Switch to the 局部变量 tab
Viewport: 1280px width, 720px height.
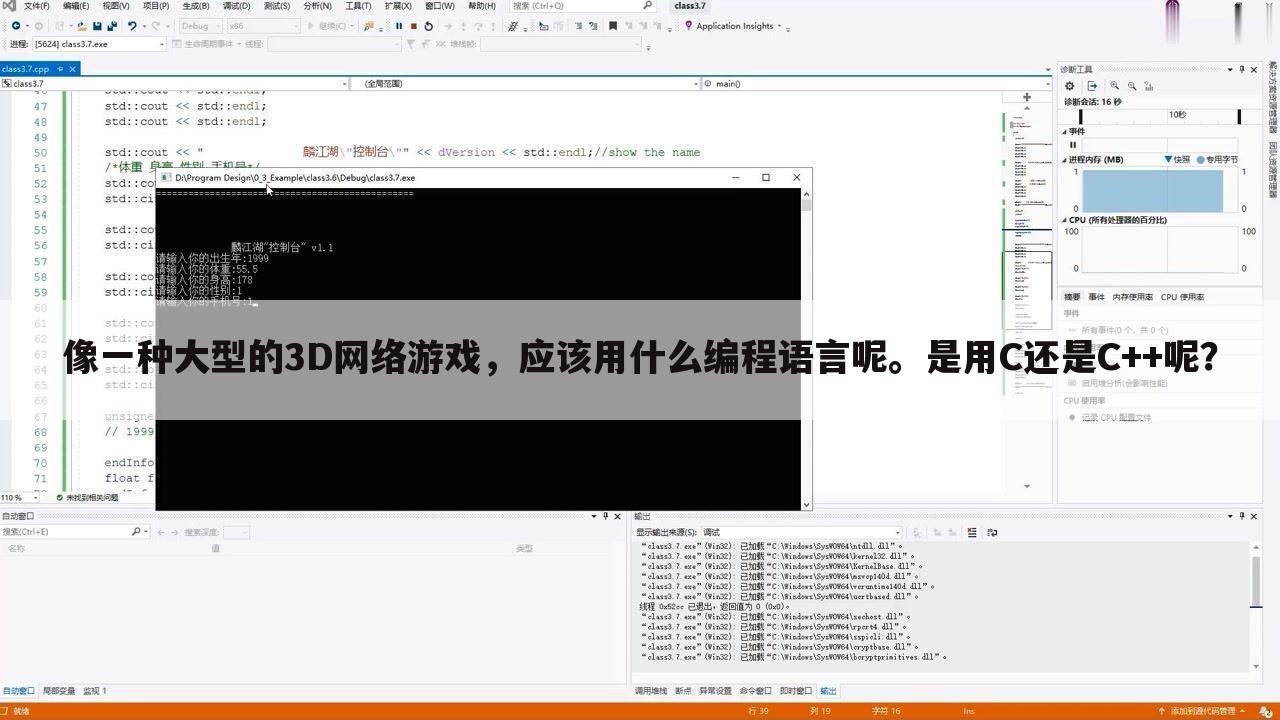click(x=59, y=691)
